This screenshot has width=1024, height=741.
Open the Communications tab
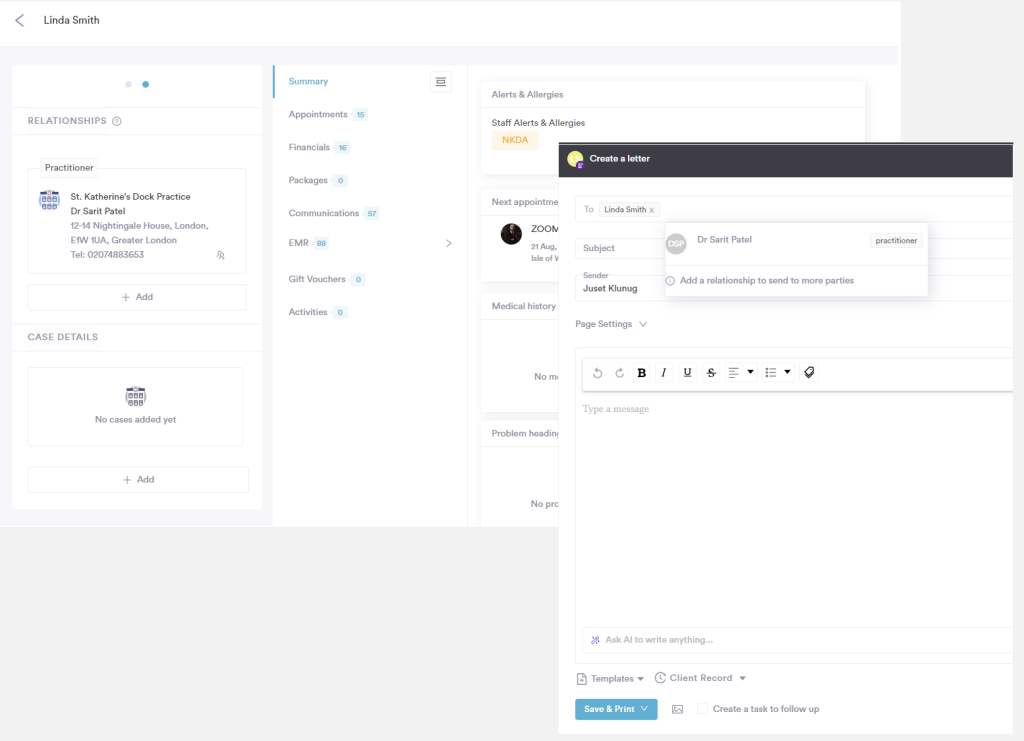[x=323, y=213]
